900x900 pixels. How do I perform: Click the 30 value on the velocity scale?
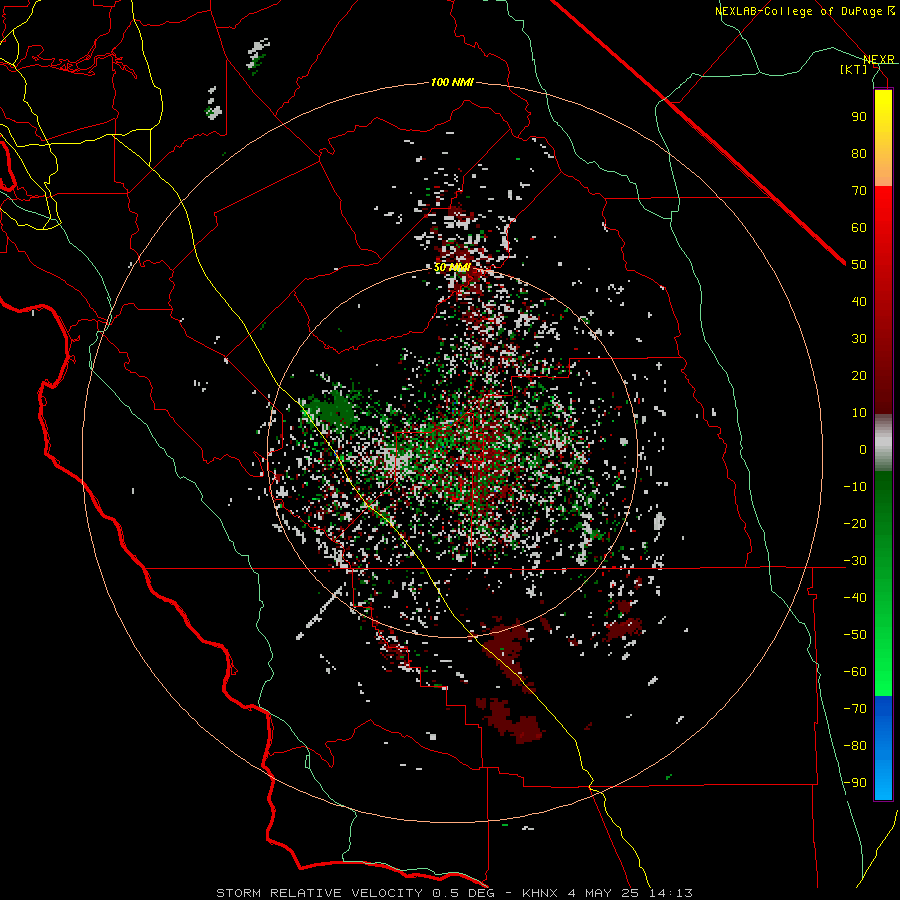point(859,339)
